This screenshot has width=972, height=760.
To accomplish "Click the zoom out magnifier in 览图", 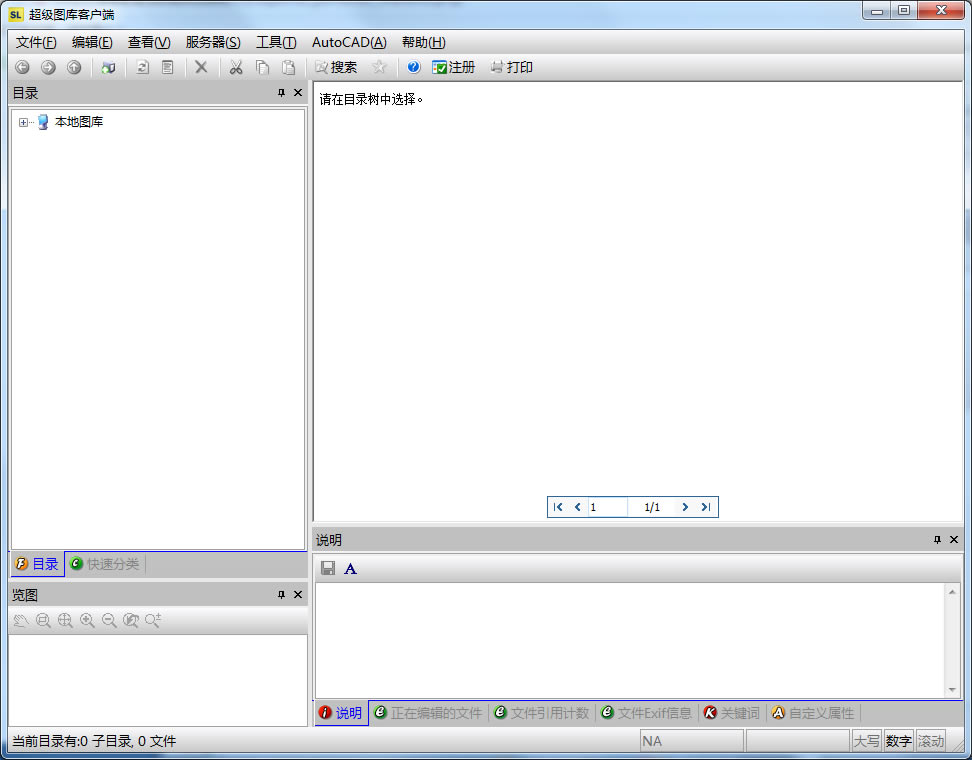I will click(x=109, y=620).
